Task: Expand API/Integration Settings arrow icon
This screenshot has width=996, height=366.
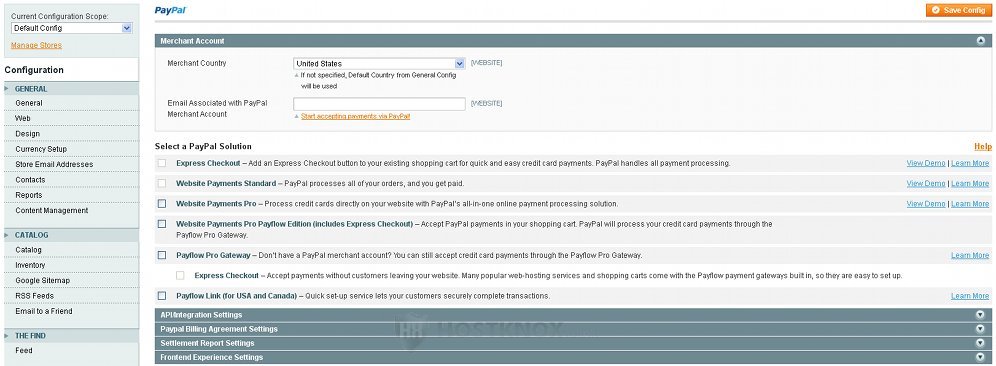Action: 980,315
